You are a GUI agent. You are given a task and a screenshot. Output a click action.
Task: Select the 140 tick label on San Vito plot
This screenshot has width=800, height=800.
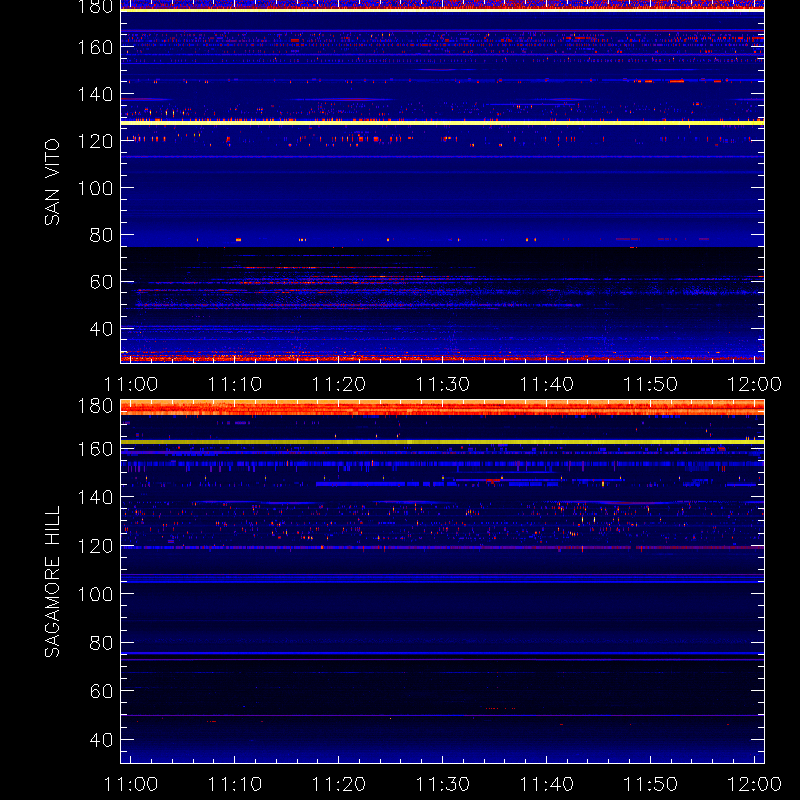click(95, 94)
